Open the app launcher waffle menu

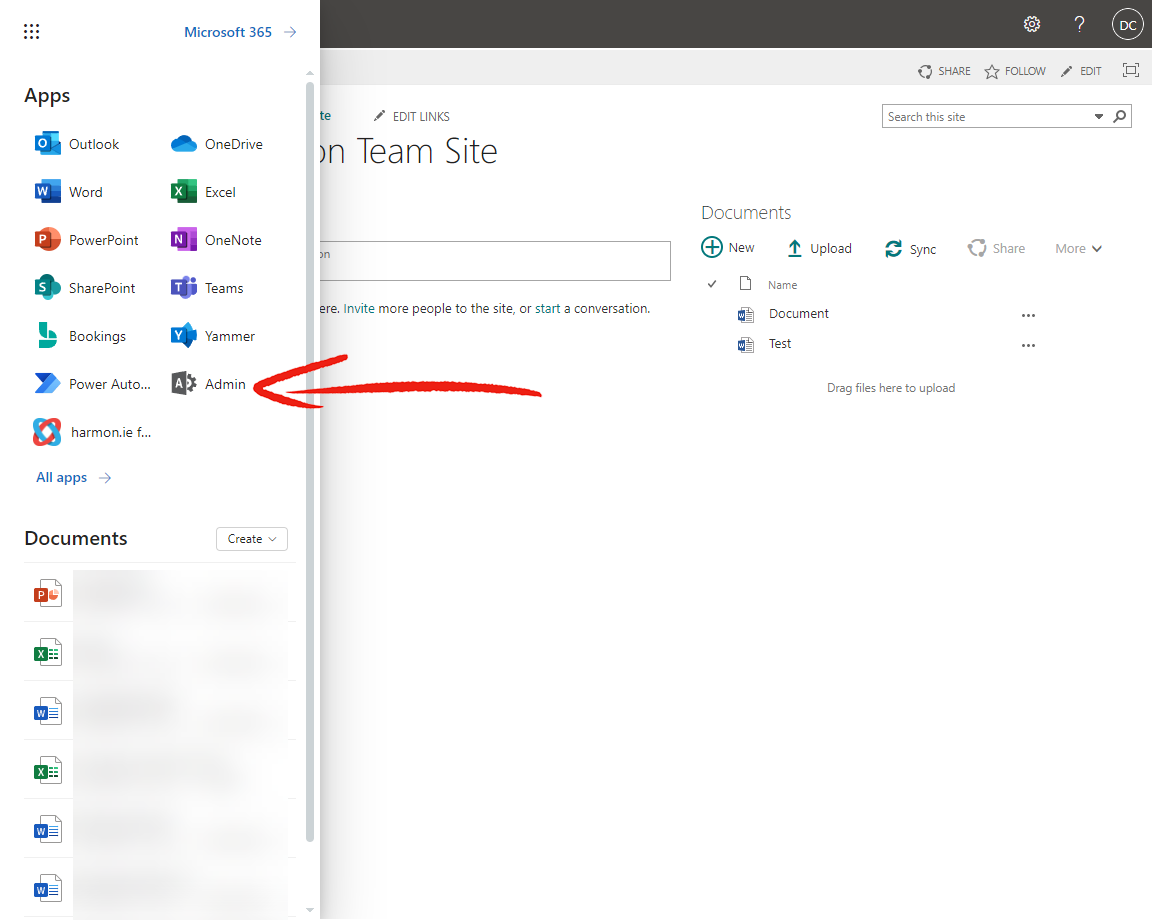31,31
